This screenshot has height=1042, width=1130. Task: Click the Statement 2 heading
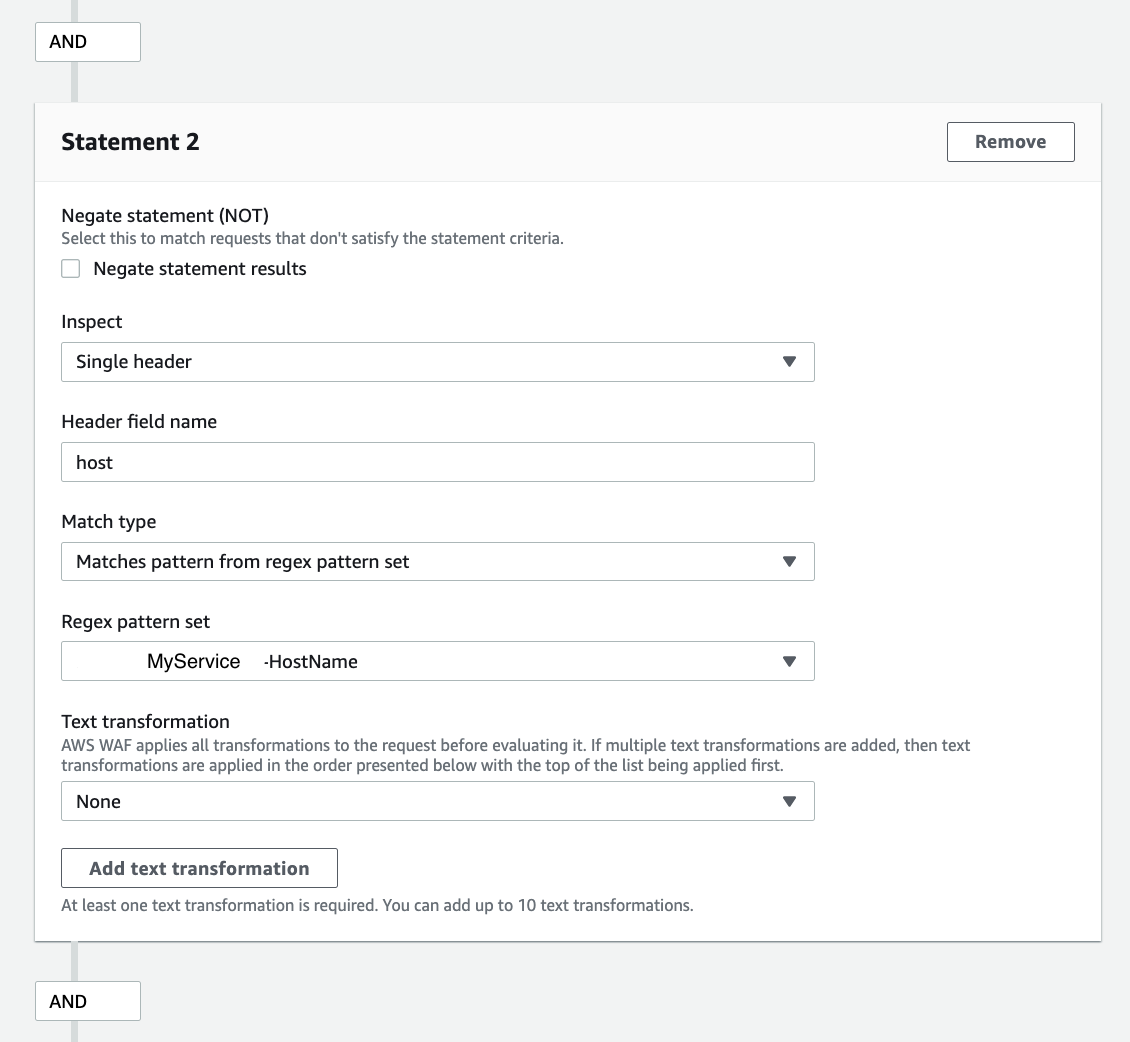point(131,142)
